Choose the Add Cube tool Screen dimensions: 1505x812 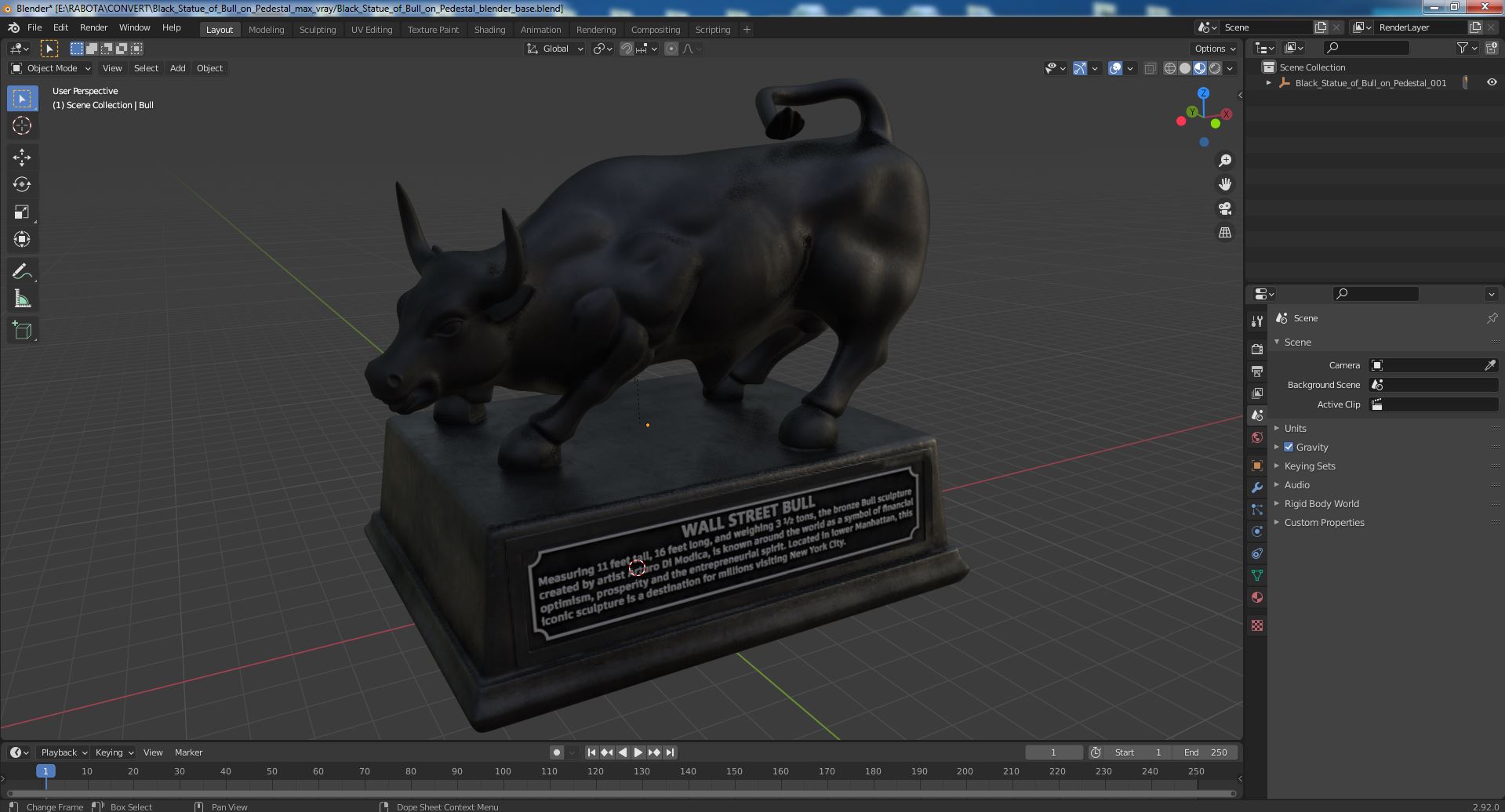click(22, 330)
